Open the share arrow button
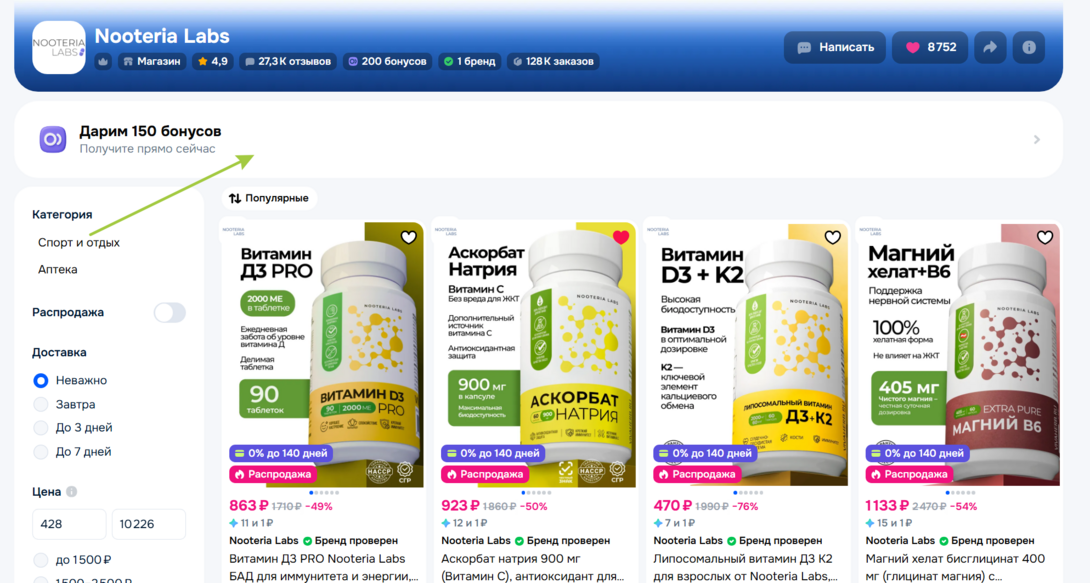The image size is (1090, 583). pyautogui.click(x=989, y=47)
